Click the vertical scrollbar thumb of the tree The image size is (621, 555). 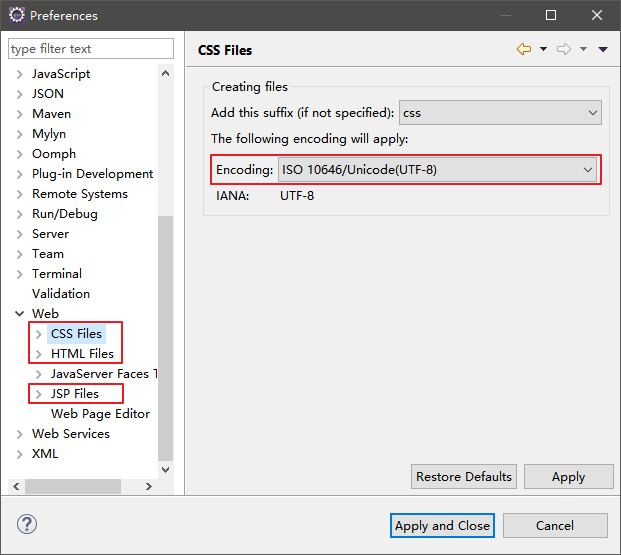166,338
